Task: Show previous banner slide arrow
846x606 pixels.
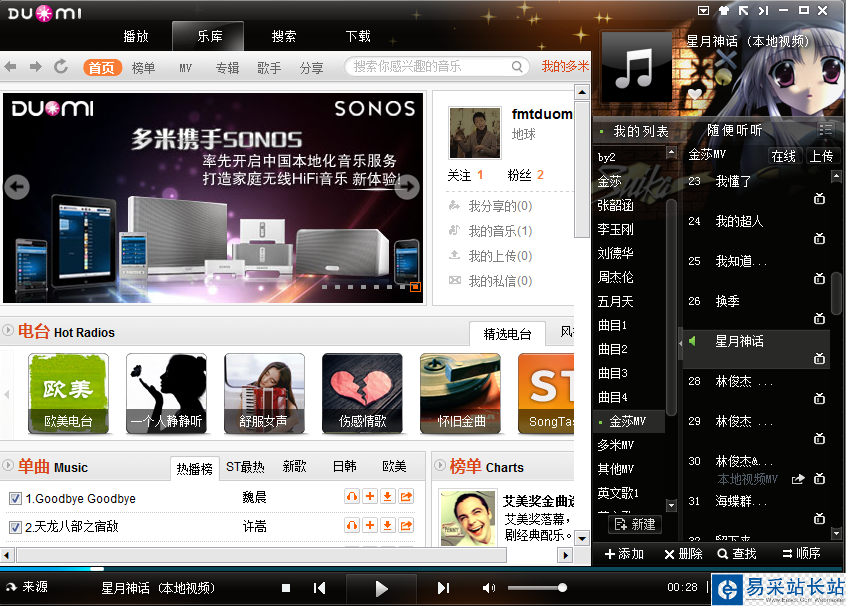Action: pyautogui.click(x=17, y=187)
